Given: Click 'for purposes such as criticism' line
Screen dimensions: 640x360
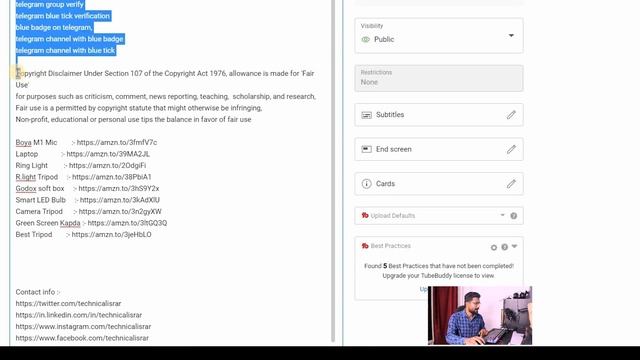Looking at the screenshot, I should 166,96.
